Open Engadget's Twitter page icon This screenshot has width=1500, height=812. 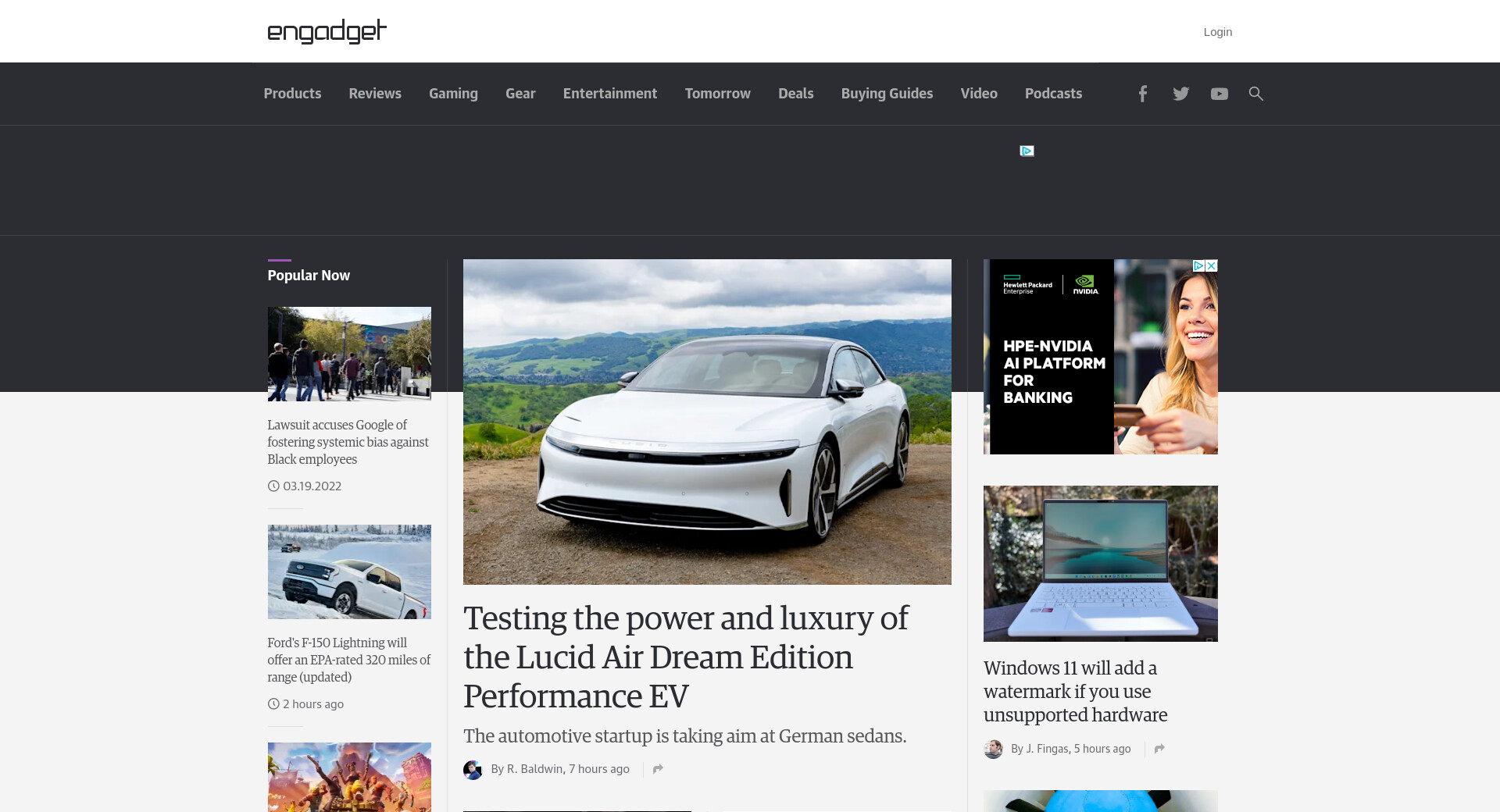tap(1180, 94)
